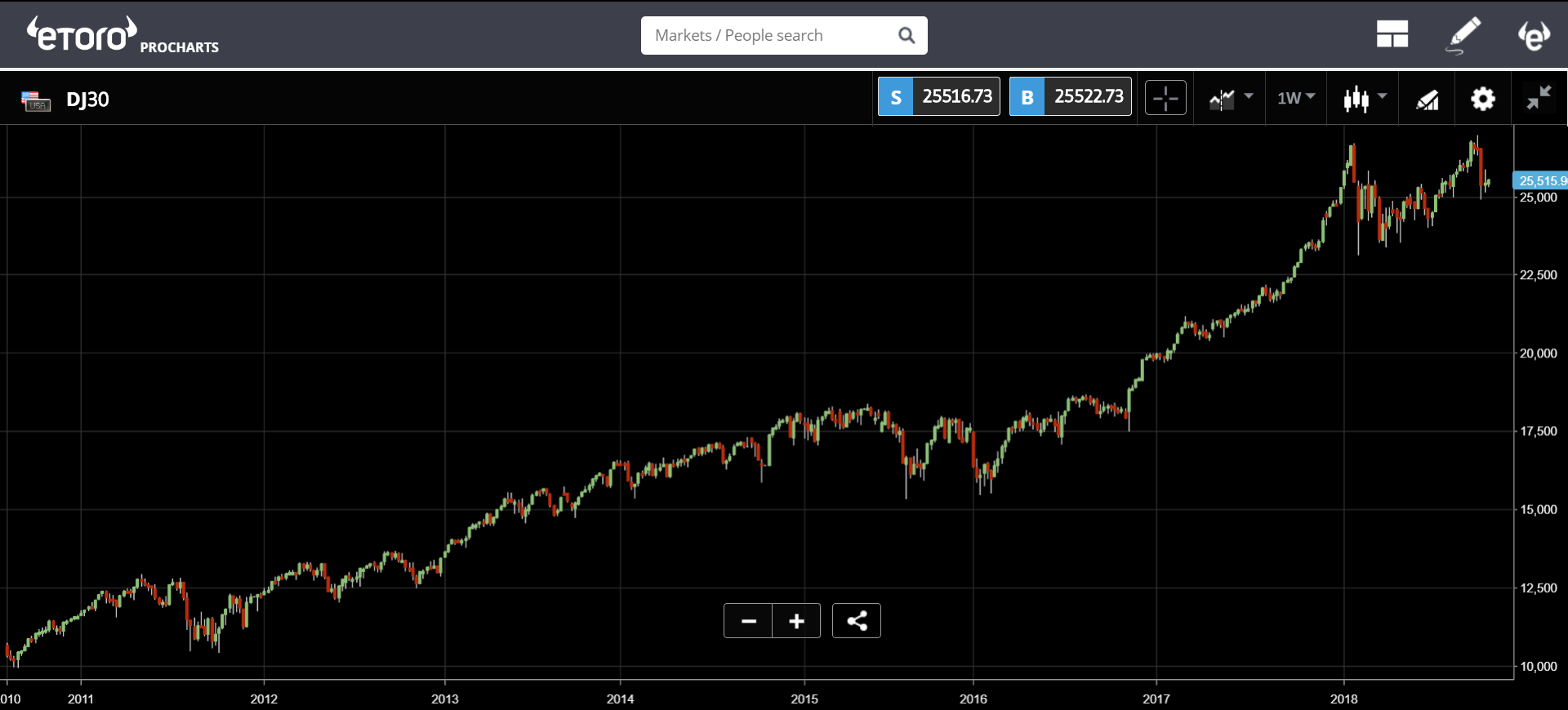The width and height of the screenshot is (1568, 710).
Task: Zoom in with the plus button
Action: click(796, 621)
